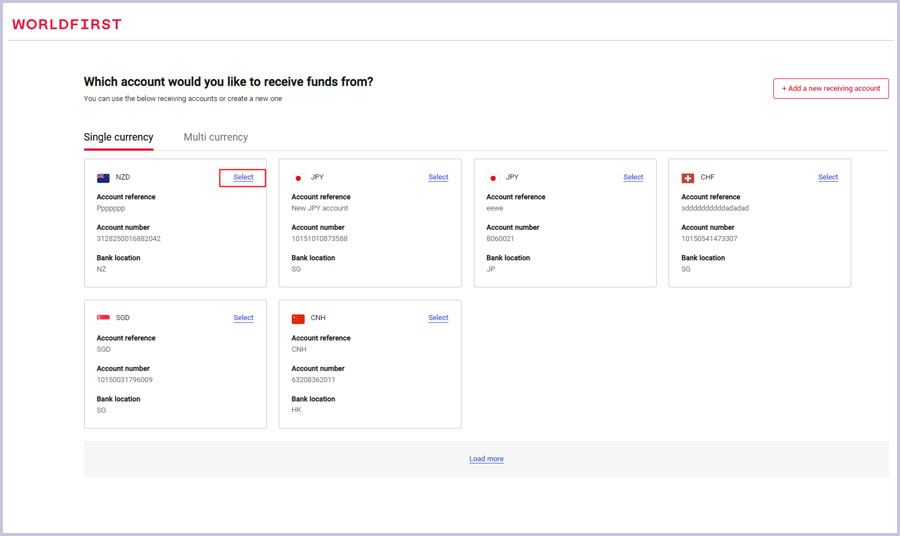Select the SGD receiving account
This screenshot has height=536, width=900.
pos(243,318)
